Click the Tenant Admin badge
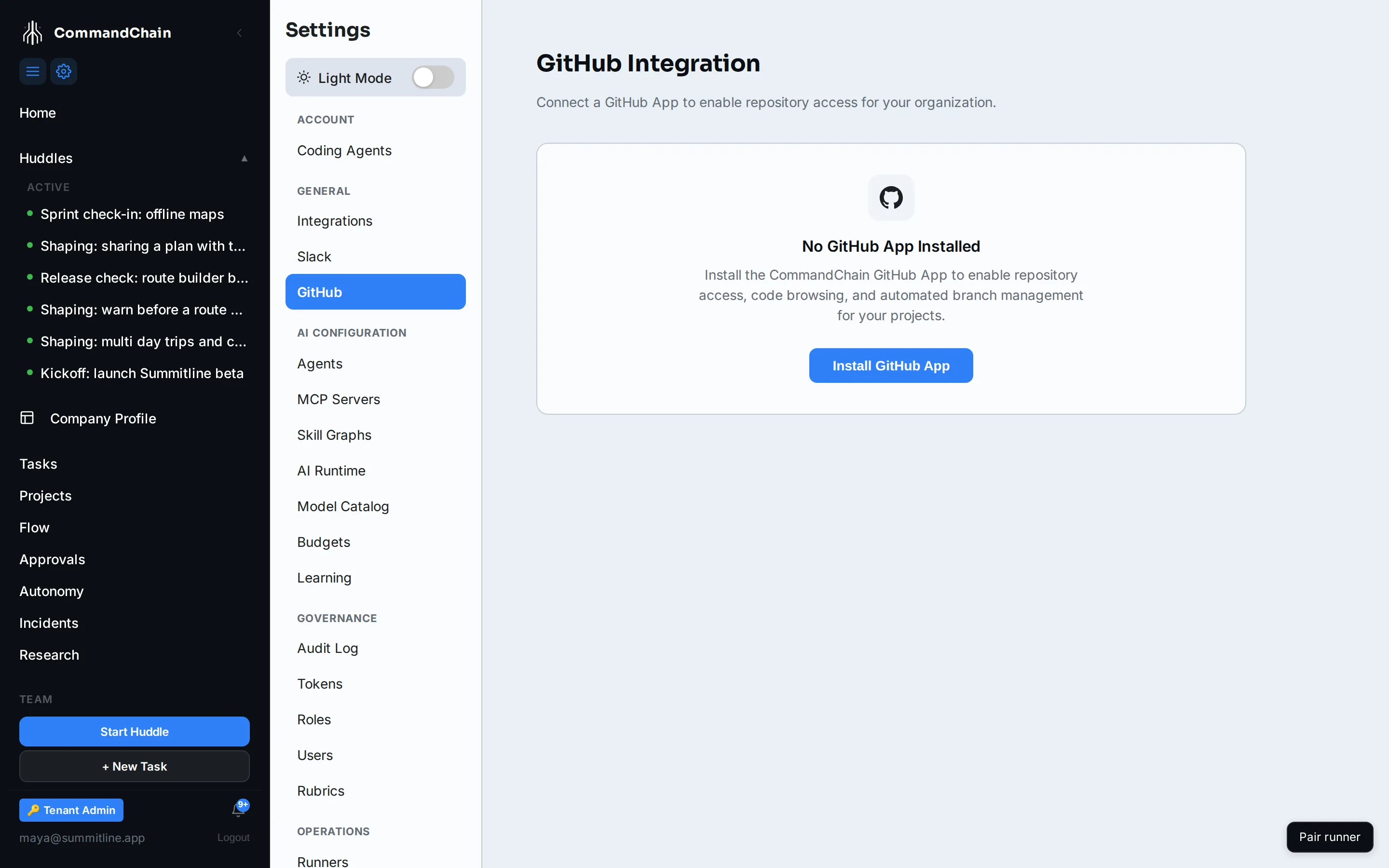Image resolution: width=1389 pixels, height=868 pixels. pos(71,810)
